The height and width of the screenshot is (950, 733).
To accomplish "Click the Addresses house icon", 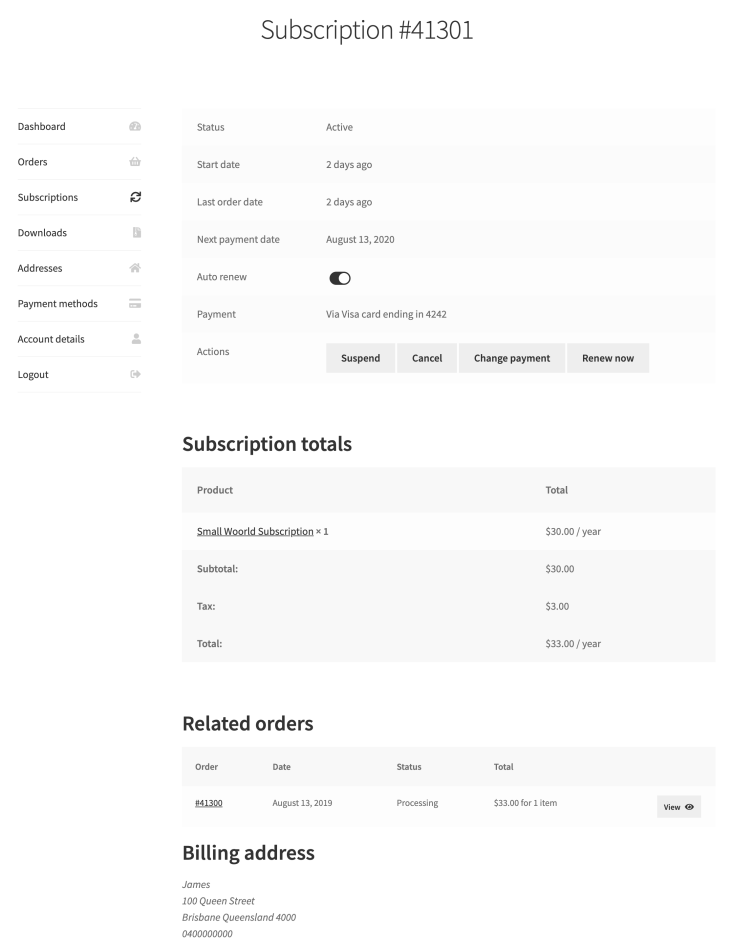I will [x=135, y=268].
